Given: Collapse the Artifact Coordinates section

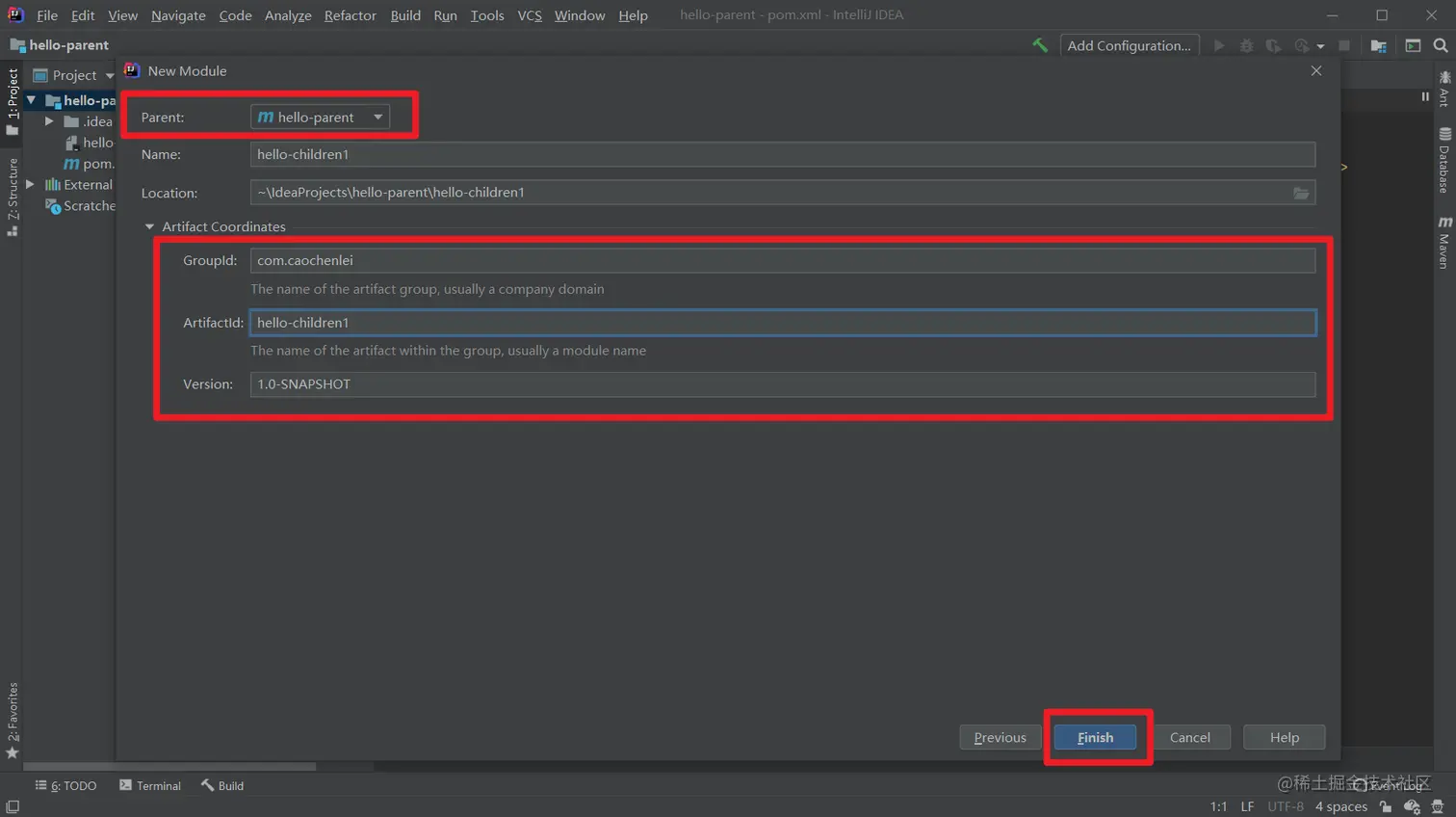Looking at the screenshot, I should tap(149, 226).
